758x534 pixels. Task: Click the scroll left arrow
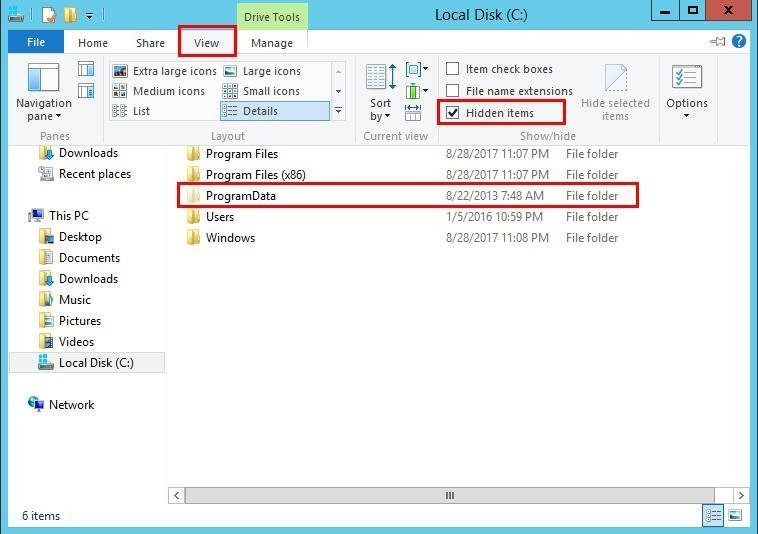(176, 495)
